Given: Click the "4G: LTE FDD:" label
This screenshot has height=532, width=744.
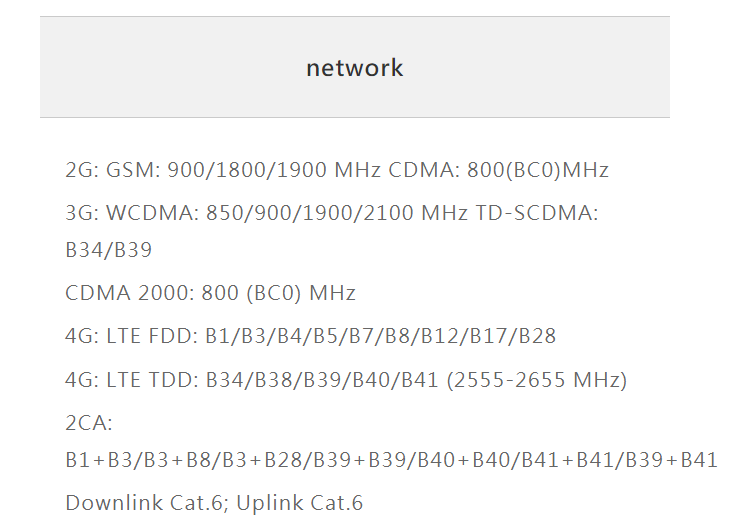Looking at the screenshot, I should coord(130,337).
